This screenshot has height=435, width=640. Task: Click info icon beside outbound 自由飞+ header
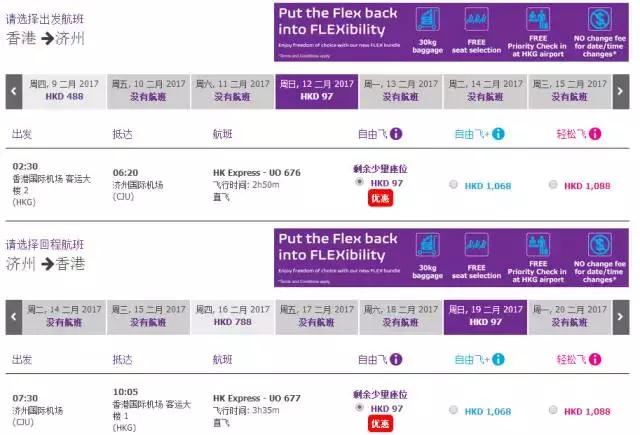click(499, 134)
